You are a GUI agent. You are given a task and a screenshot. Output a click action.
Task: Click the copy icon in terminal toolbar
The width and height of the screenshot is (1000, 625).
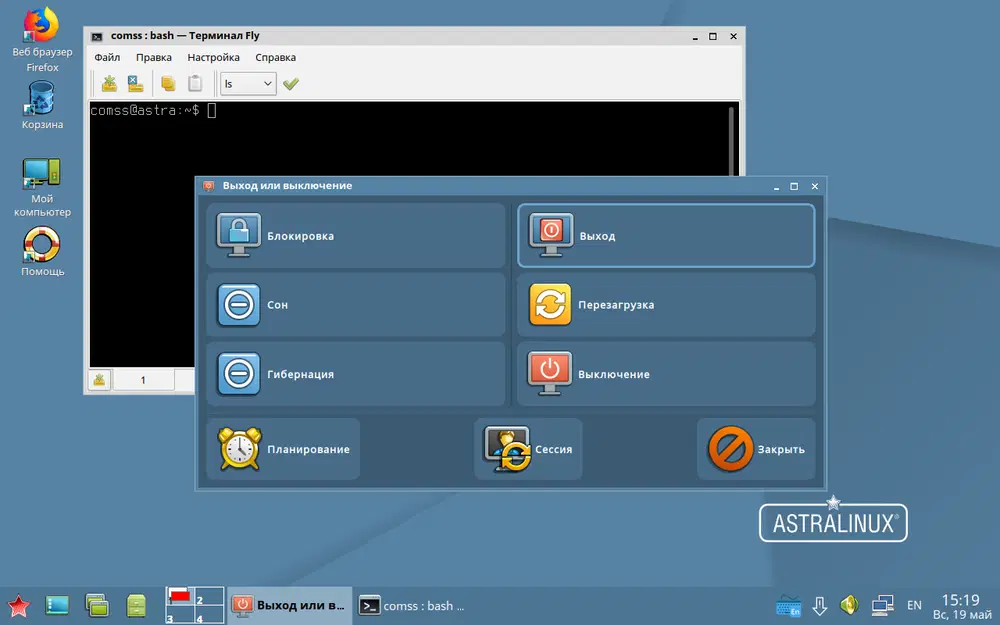pyautogui.click(x=168, y=84)
